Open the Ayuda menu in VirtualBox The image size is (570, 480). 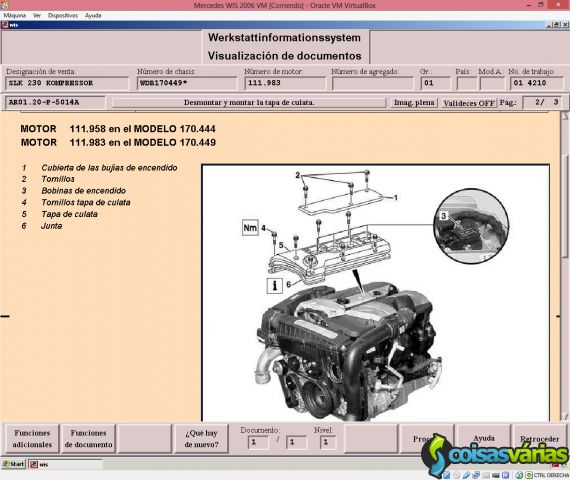(93, 15)
